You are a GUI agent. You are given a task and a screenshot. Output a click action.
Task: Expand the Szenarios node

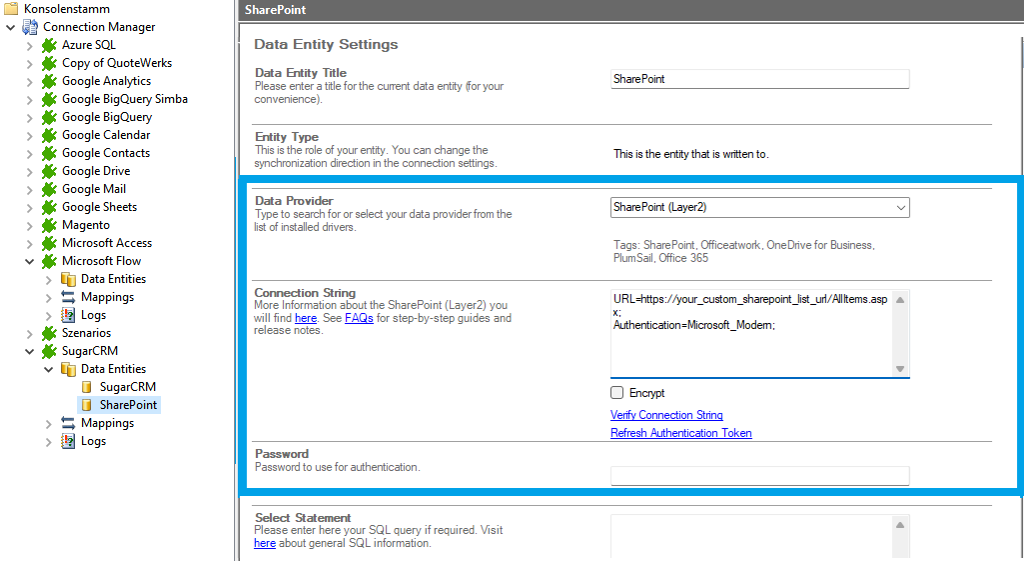(x=29, y=334)
